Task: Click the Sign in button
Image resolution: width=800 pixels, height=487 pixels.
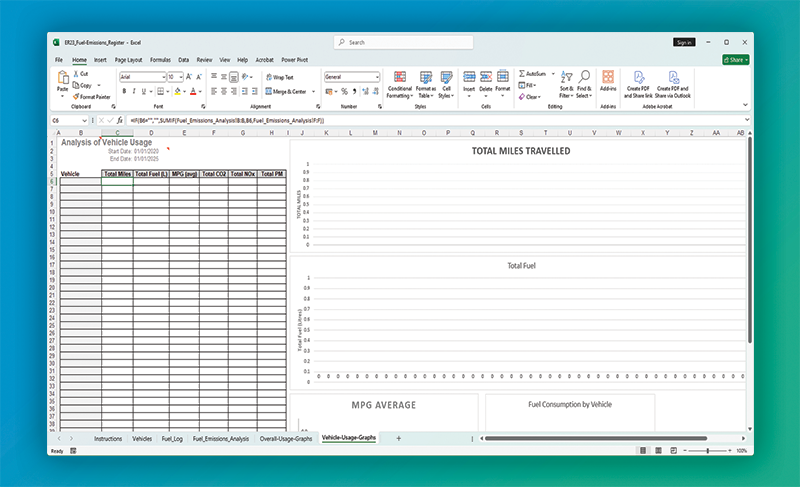Action: point(684,43)
